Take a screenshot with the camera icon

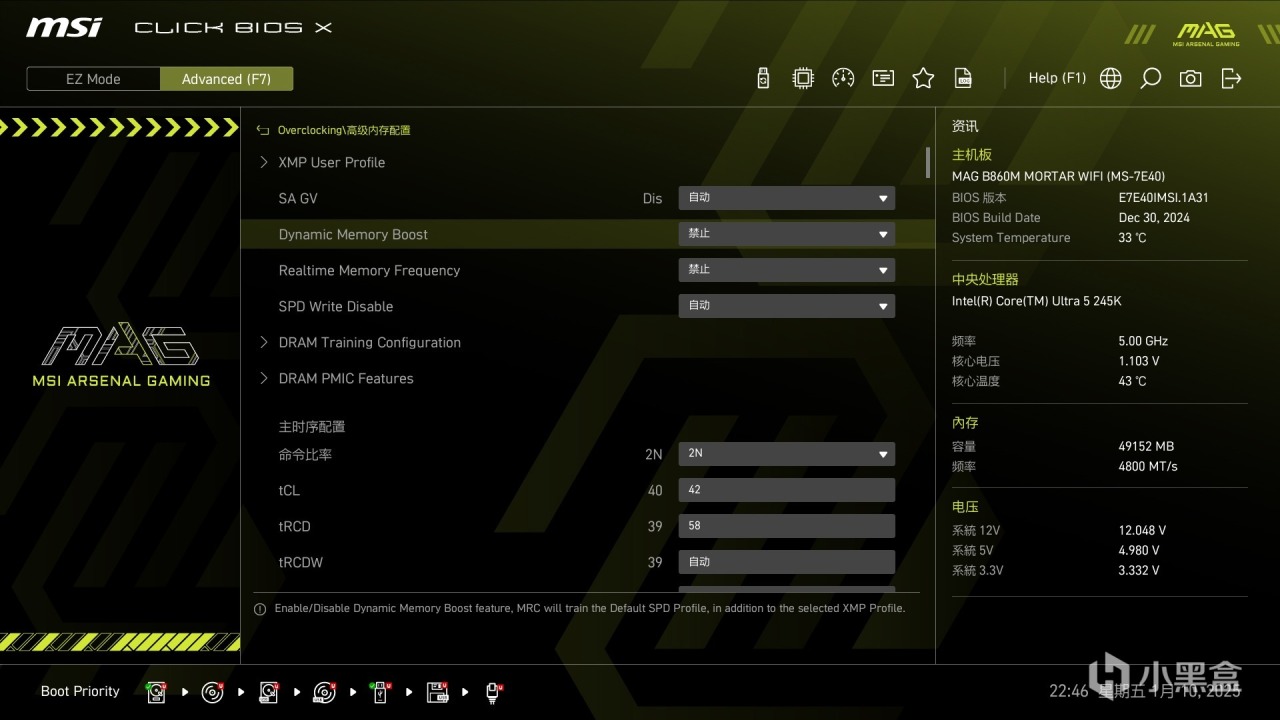[1190, 78]
